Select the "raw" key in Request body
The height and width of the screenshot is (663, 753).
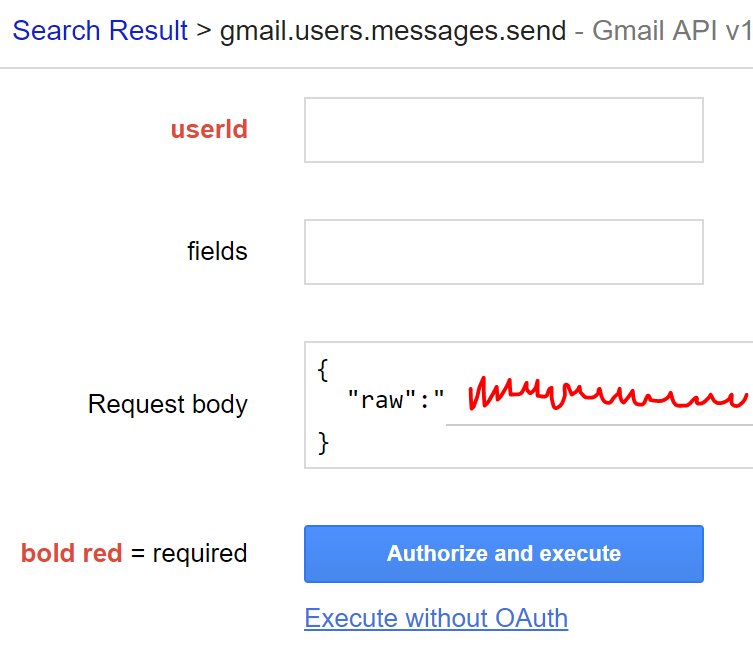[x=380, y=401]
